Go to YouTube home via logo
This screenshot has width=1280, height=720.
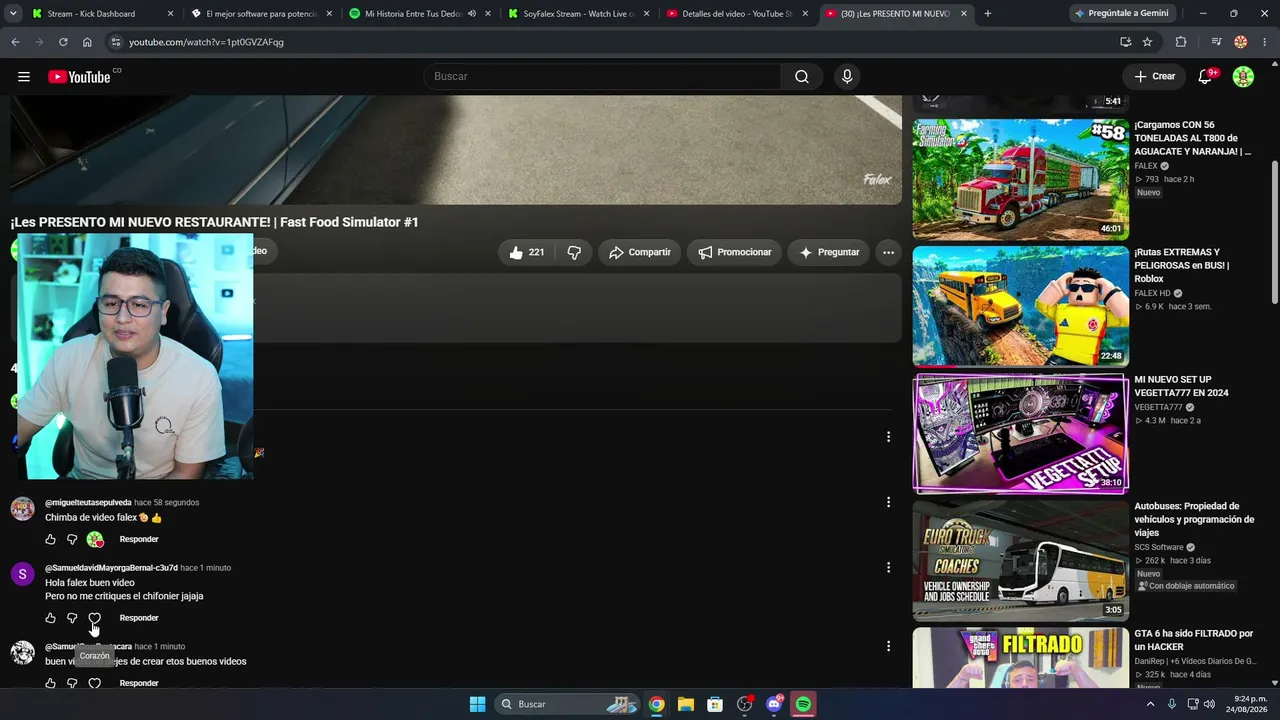[79, 77]
